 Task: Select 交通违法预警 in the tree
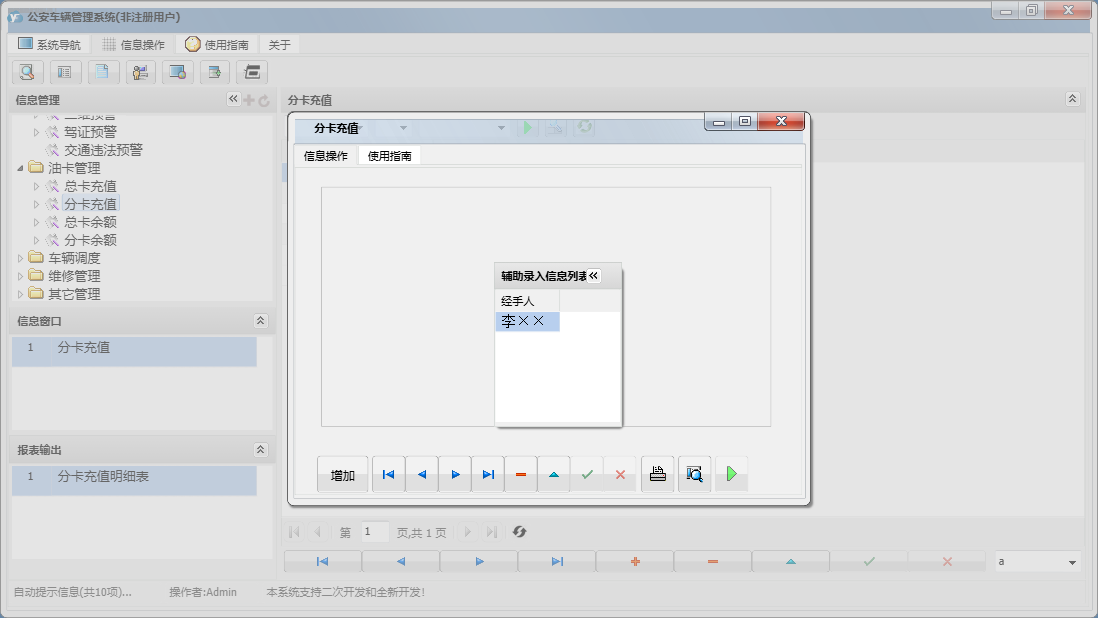pos(103,150)
